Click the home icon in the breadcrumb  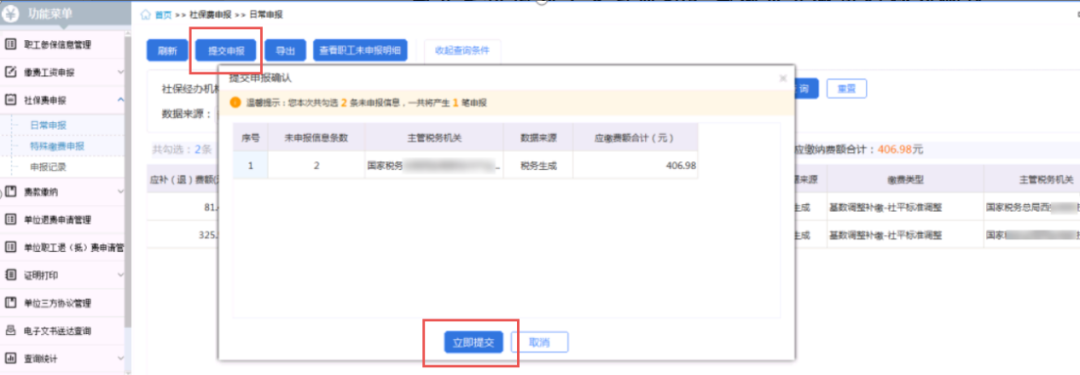coord(145,14)
